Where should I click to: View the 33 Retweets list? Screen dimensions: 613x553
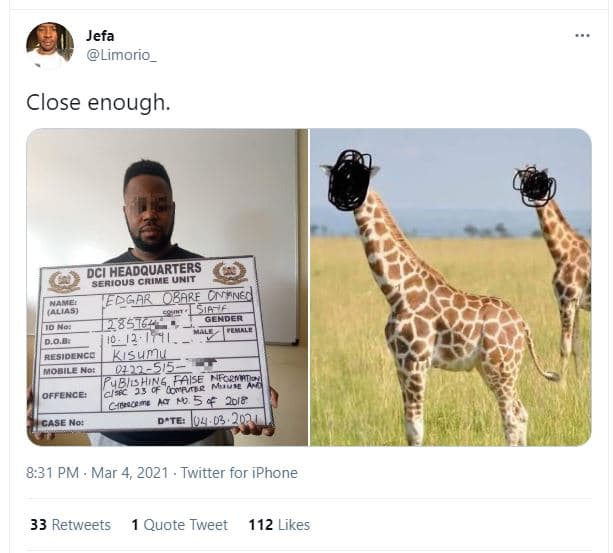[x=70, y=525]
